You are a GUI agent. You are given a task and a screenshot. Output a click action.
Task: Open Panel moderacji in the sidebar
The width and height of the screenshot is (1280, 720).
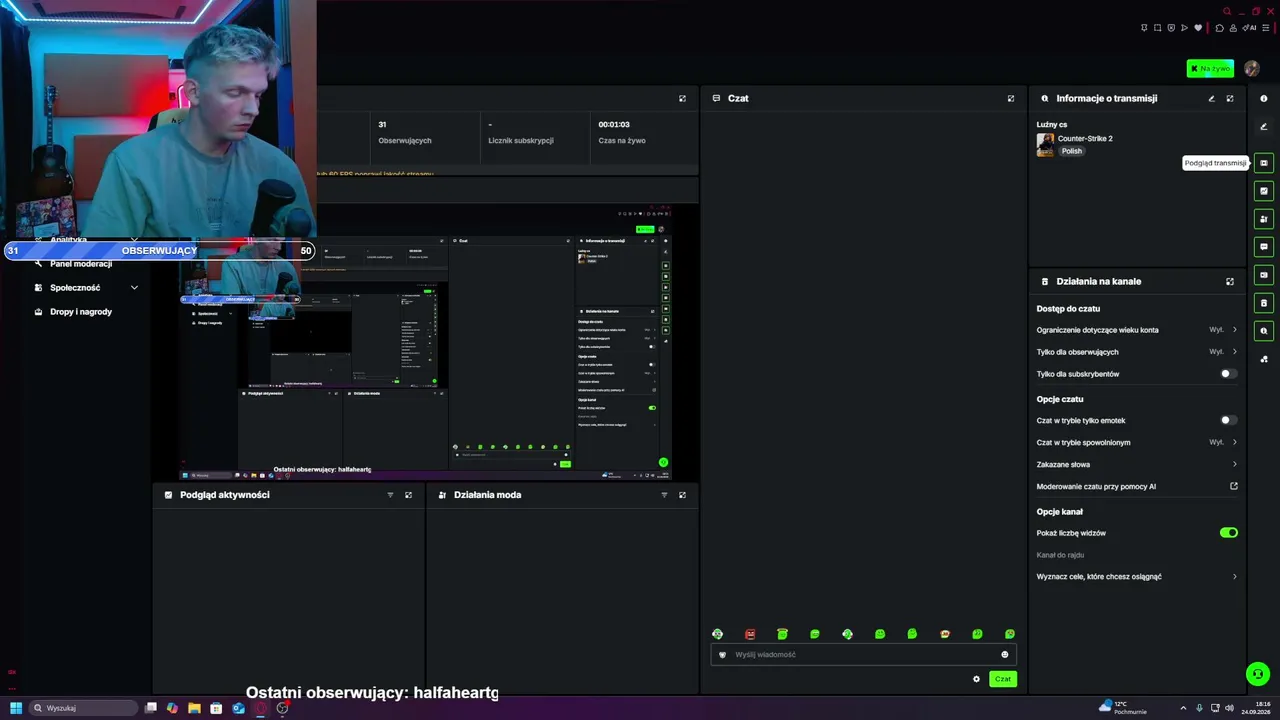tap(81, 264)
